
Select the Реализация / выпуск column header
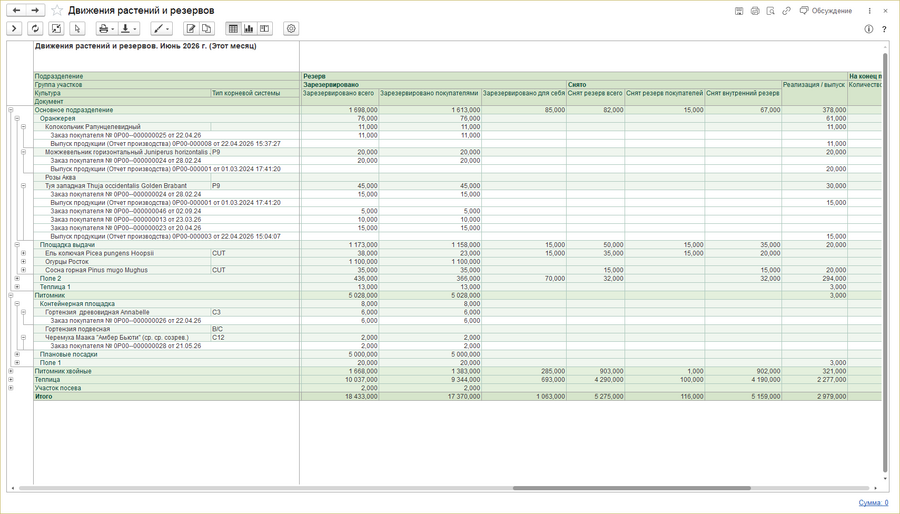pos(814,93)
